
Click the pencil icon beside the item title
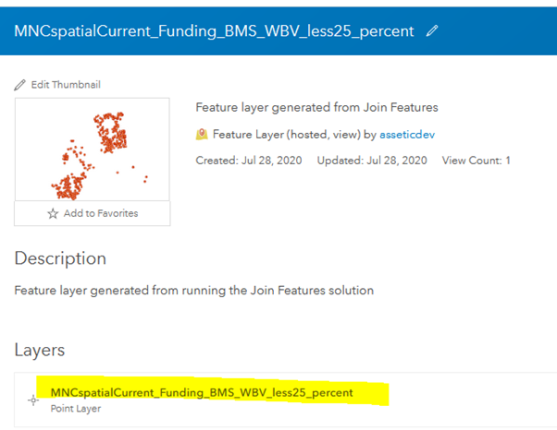tap(432, 31)
